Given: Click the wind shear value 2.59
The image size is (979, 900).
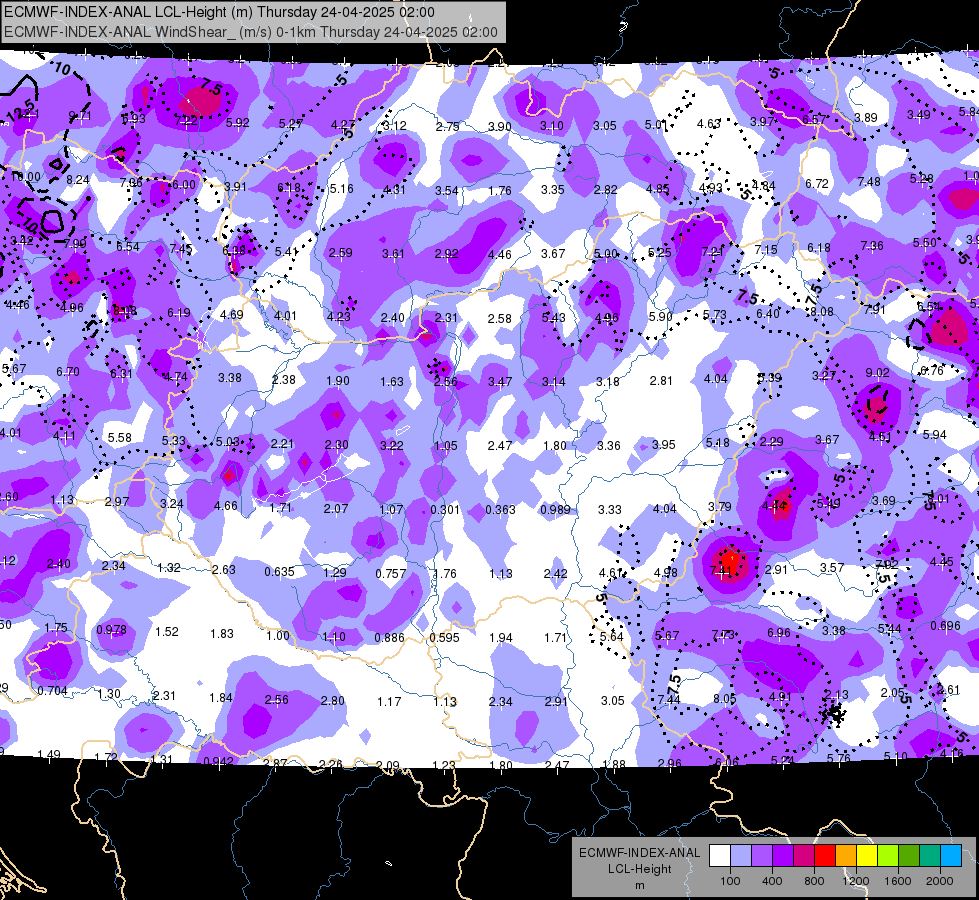Looking at the screenshot, I should click(x=340, y=253).
